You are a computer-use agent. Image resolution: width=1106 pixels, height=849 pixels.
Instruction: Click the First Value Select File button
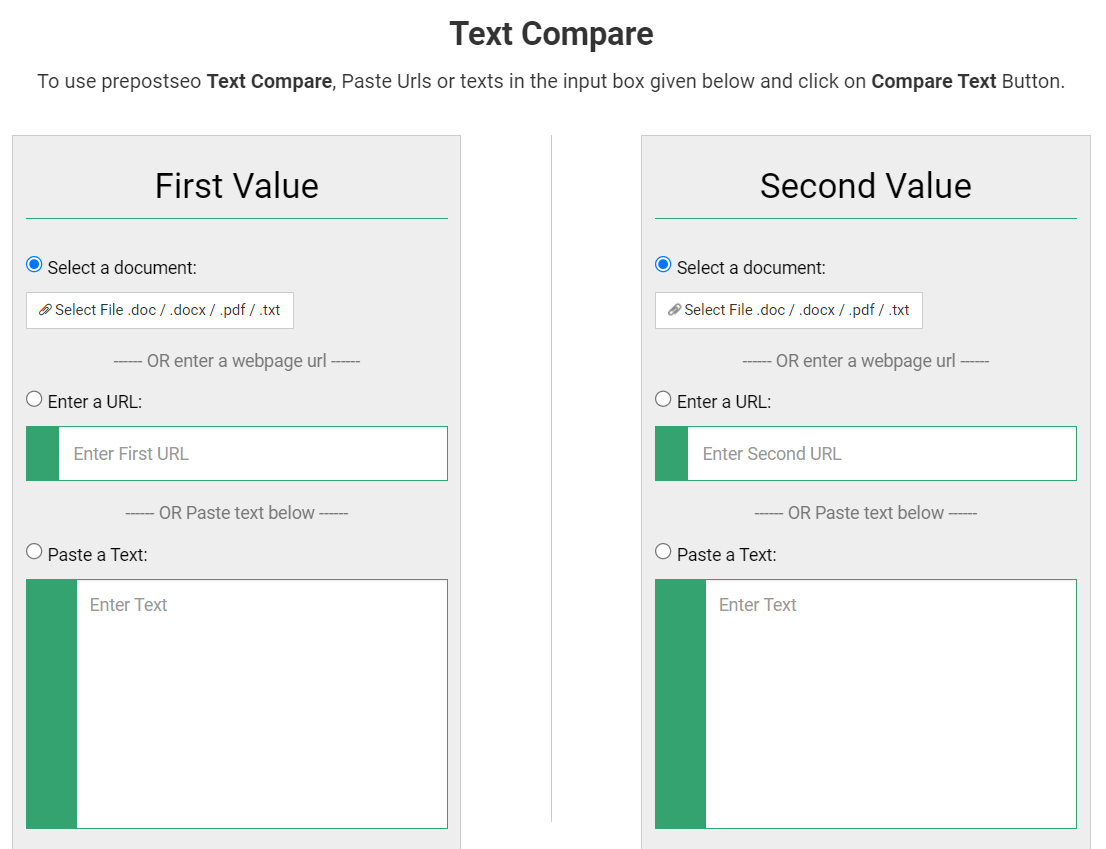pyautogui.click(x=160, y=310)
